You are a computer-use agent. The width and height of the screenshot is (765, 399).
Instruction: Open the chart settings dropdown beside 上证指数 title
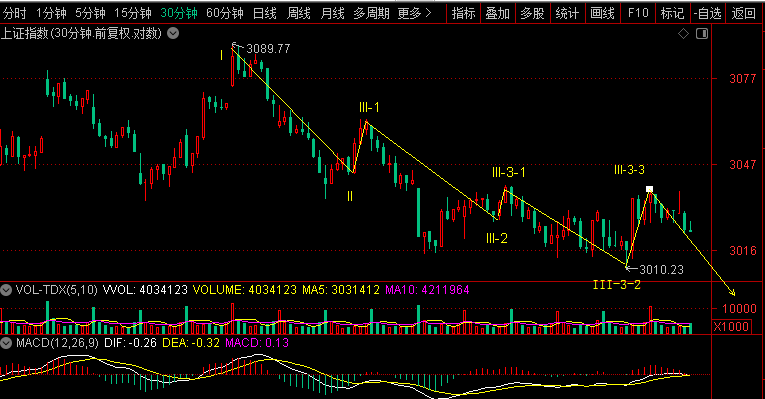[173, 34]
